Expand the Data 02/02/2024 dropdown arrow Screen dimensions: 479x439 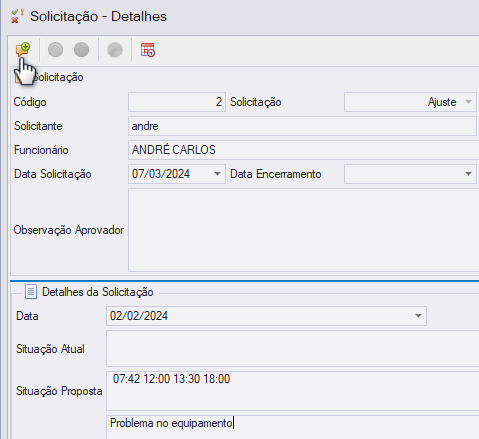pos(418,316)
